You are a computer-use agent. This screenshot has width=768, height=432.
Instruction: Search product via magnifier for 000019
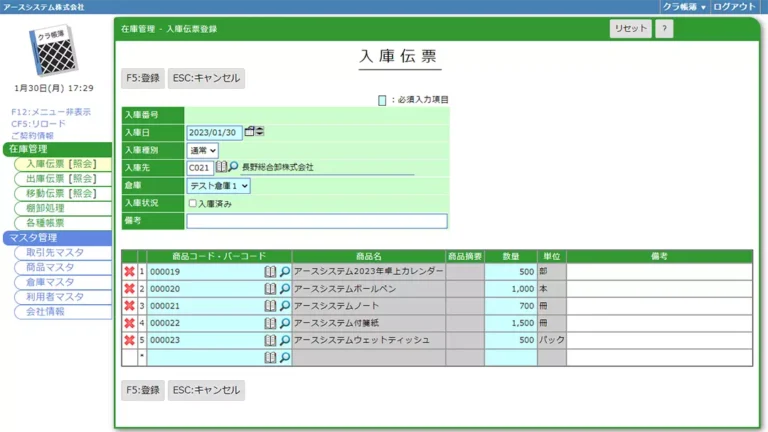[x=285, y=271]
